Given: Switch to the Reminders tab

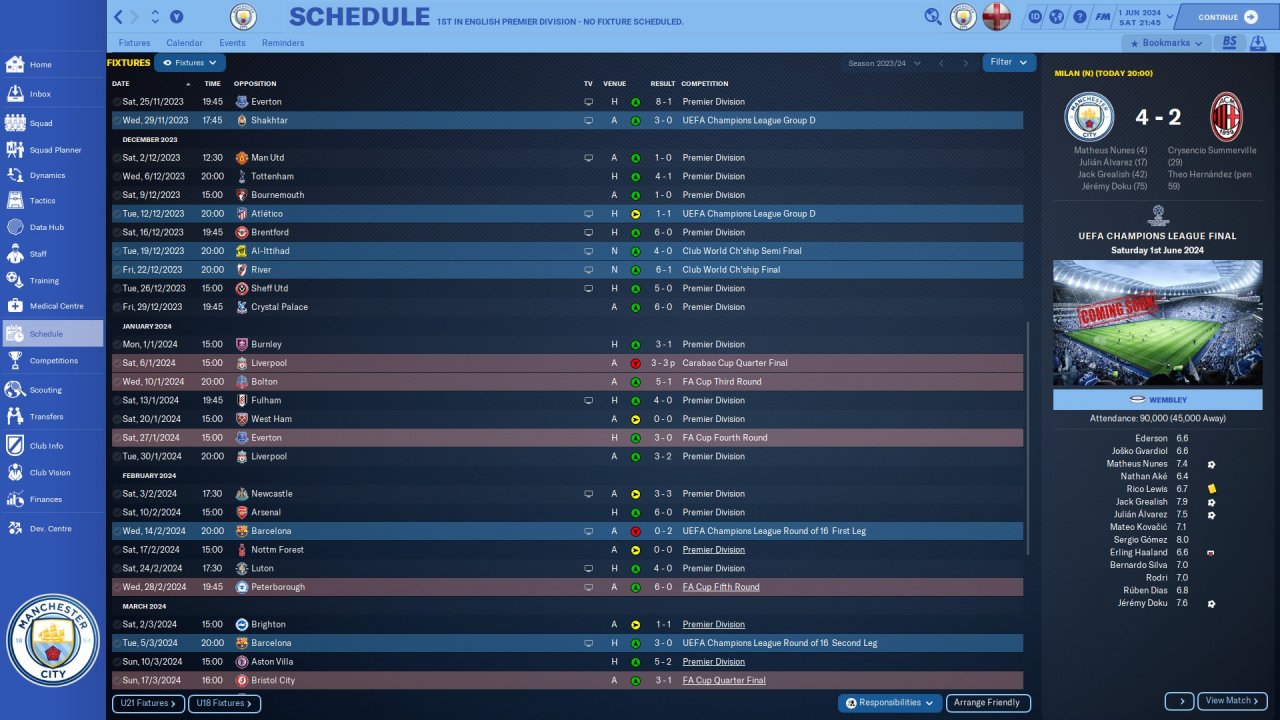Looking at the screenshot, I should tap(283, 43).
